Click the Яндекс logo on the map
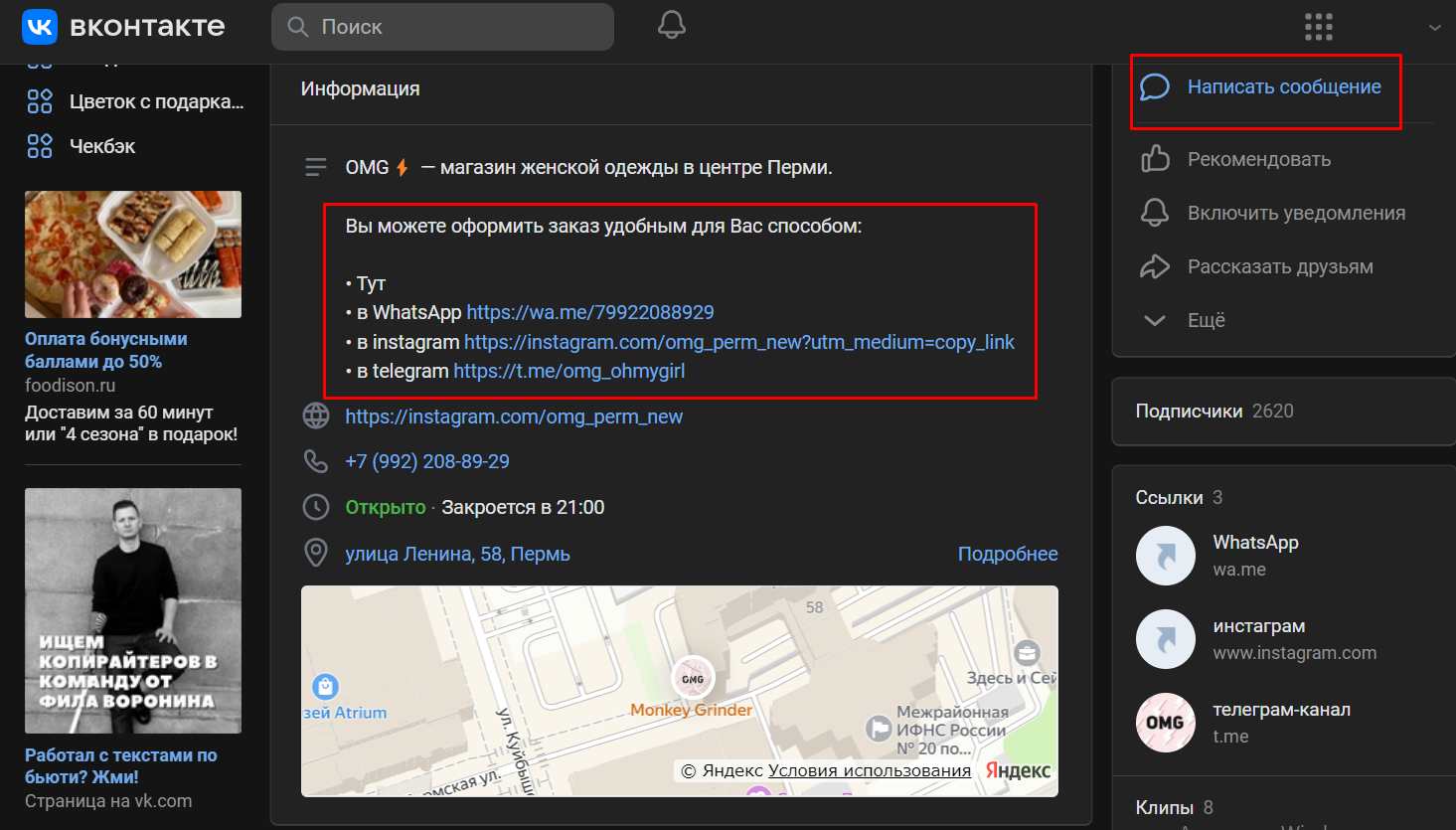 pyautogui.click(x=1018, y=770)
